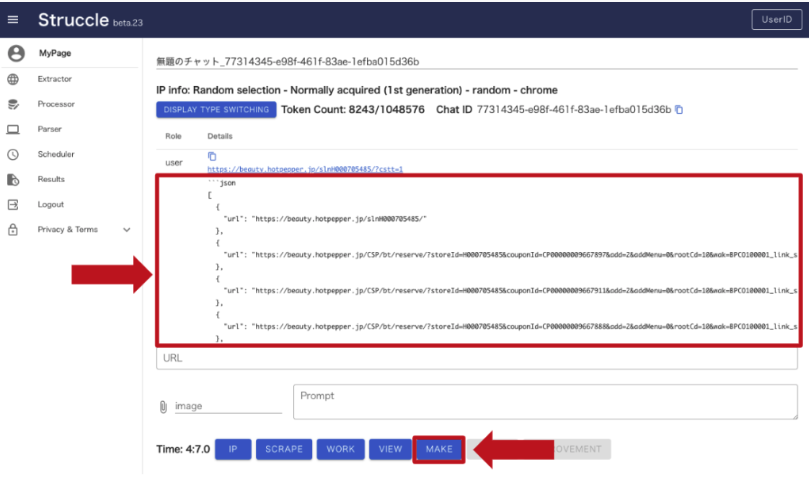Click the UserID button
Image resolution: width=809 pixels, height=494 pixels.
pos(776,20)
